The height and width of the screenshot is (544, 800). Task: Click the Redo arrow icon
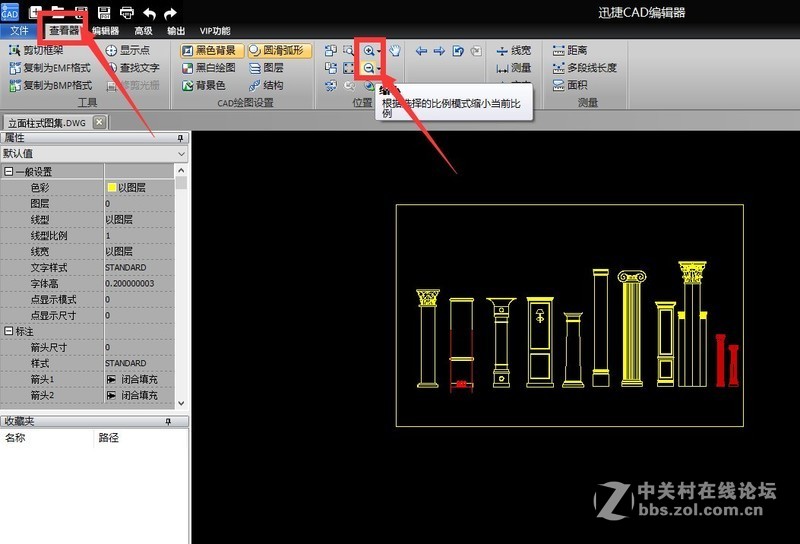point(170,13)
